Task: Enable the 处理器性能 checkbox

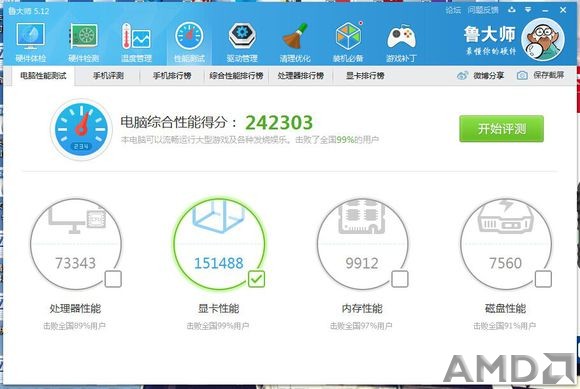Action: (x=113, y=279)
